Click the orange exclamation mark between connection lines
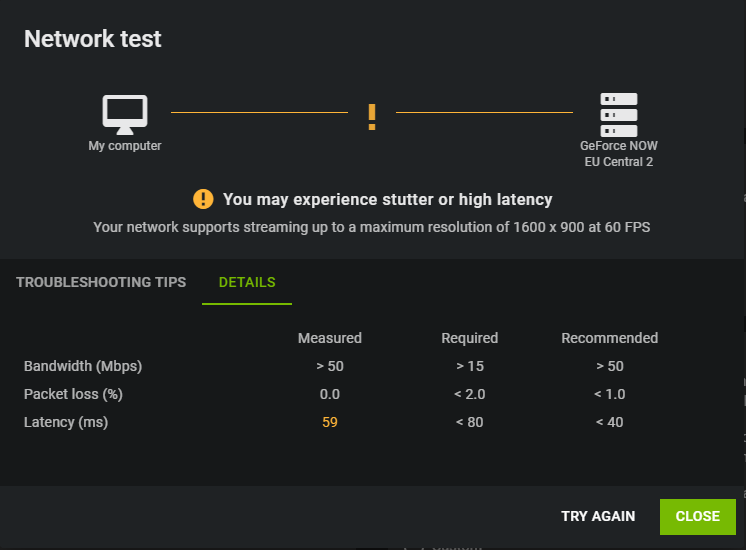This screenshot has height=550, width=746. [x=372, y=117]
